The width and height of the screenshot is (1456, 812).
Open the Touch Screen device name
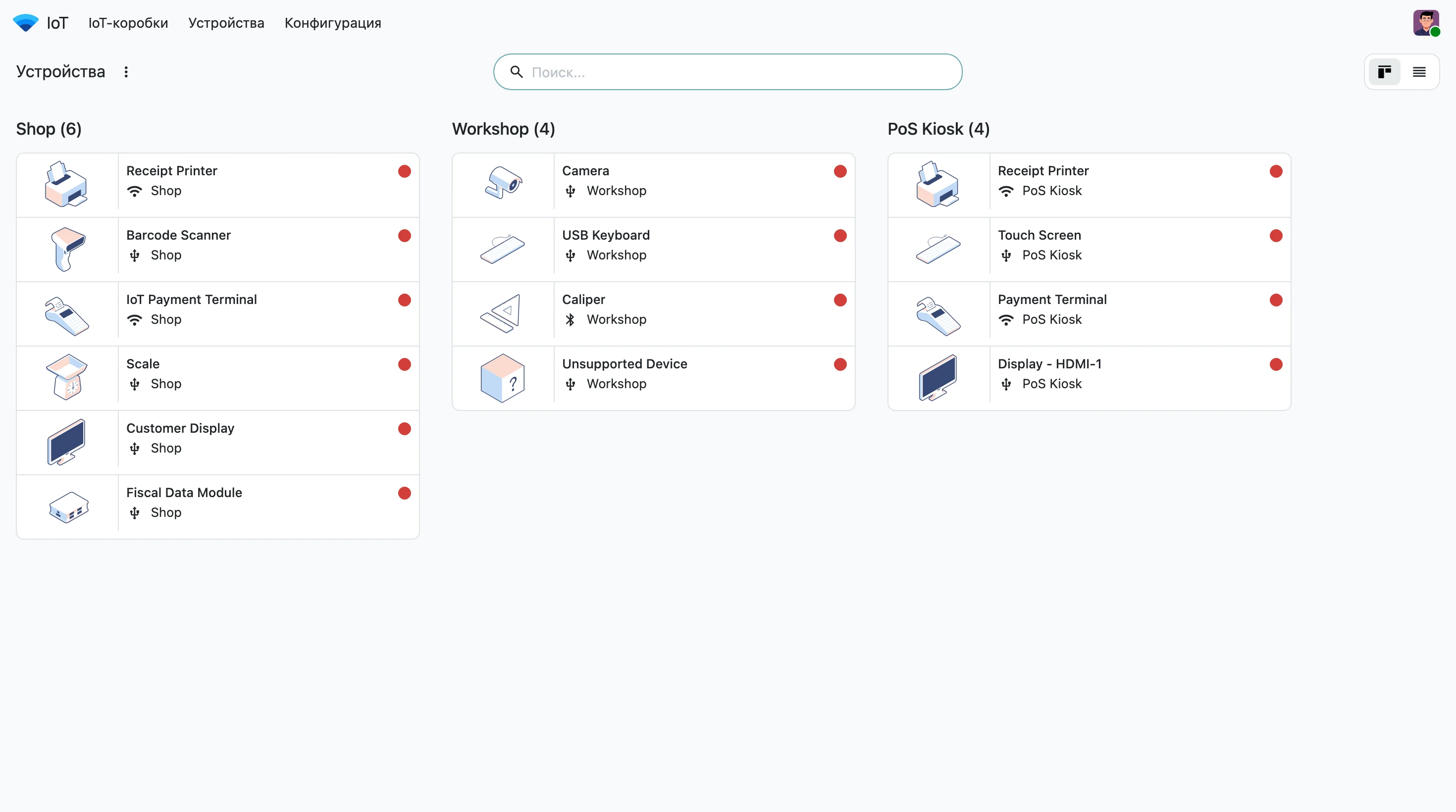click(x=1039, y=235)
